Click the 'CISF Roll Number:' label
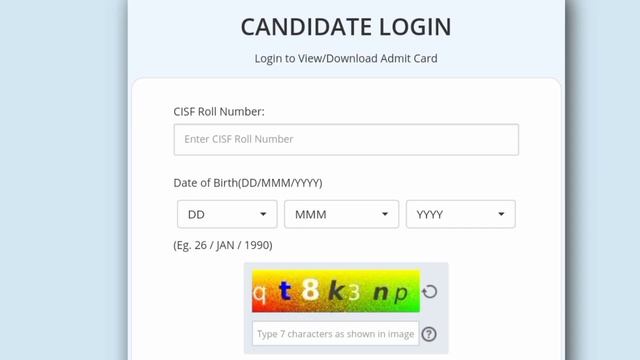 (x=219, y=112)
